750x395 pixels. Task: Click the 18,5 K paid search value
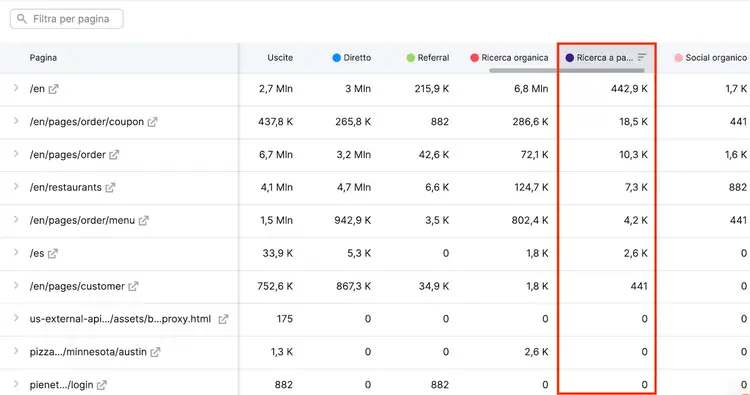coord(633,122)
